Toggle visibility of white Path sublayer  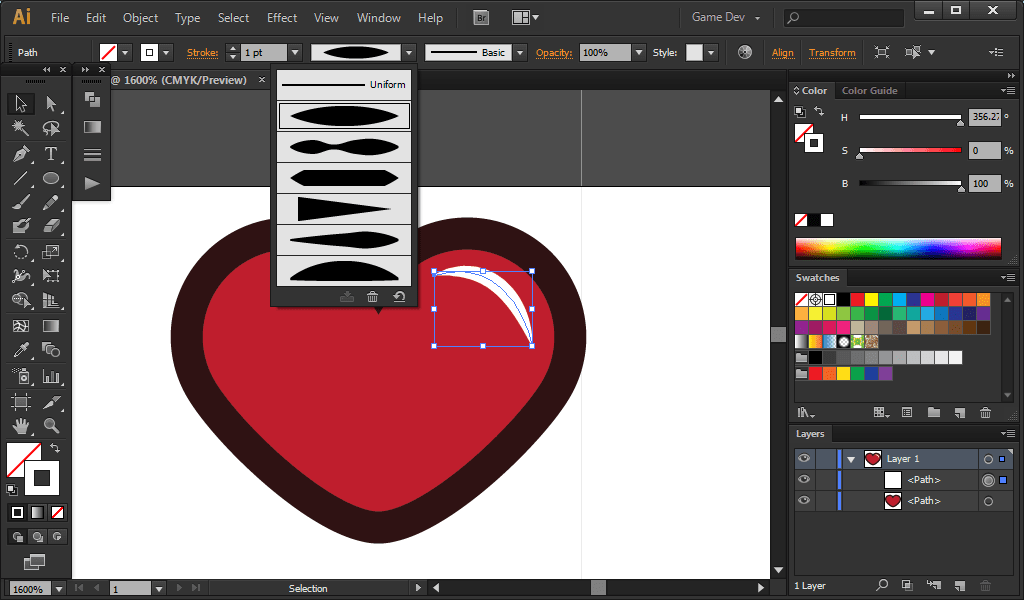click(x=803, y=480)
